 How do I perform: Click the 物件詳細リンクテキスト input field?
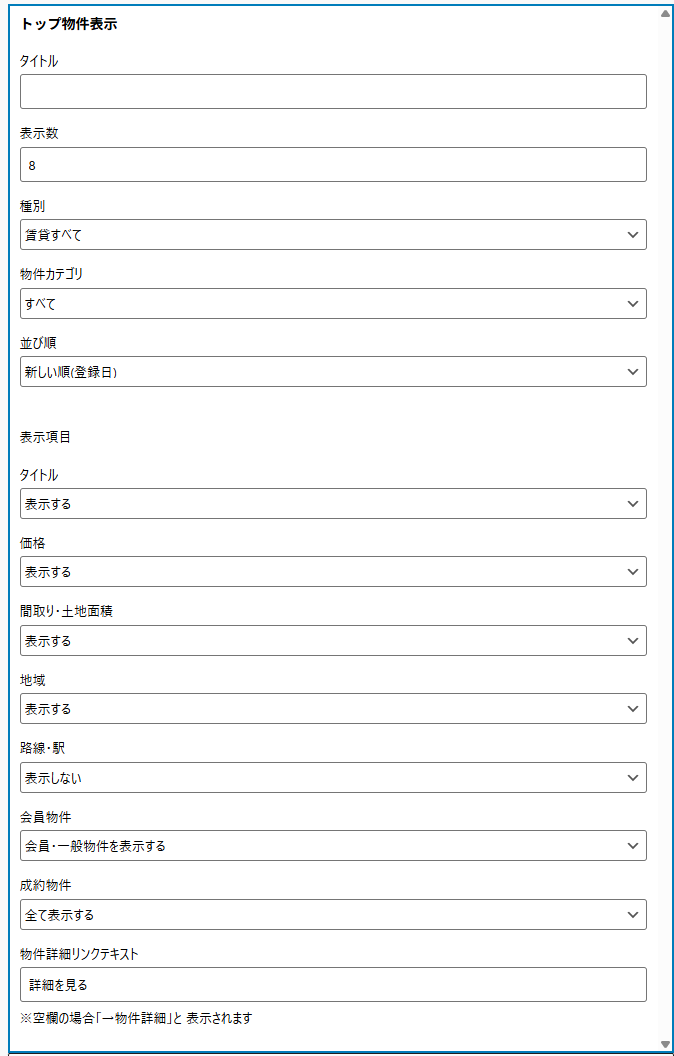click(x=333, y=985)
